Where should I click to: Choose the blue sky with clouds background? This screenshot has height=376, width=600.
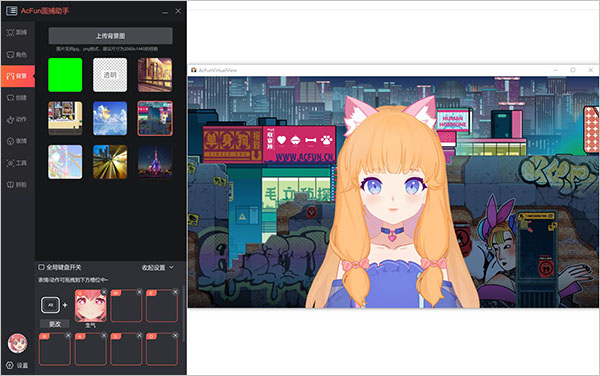110,118
